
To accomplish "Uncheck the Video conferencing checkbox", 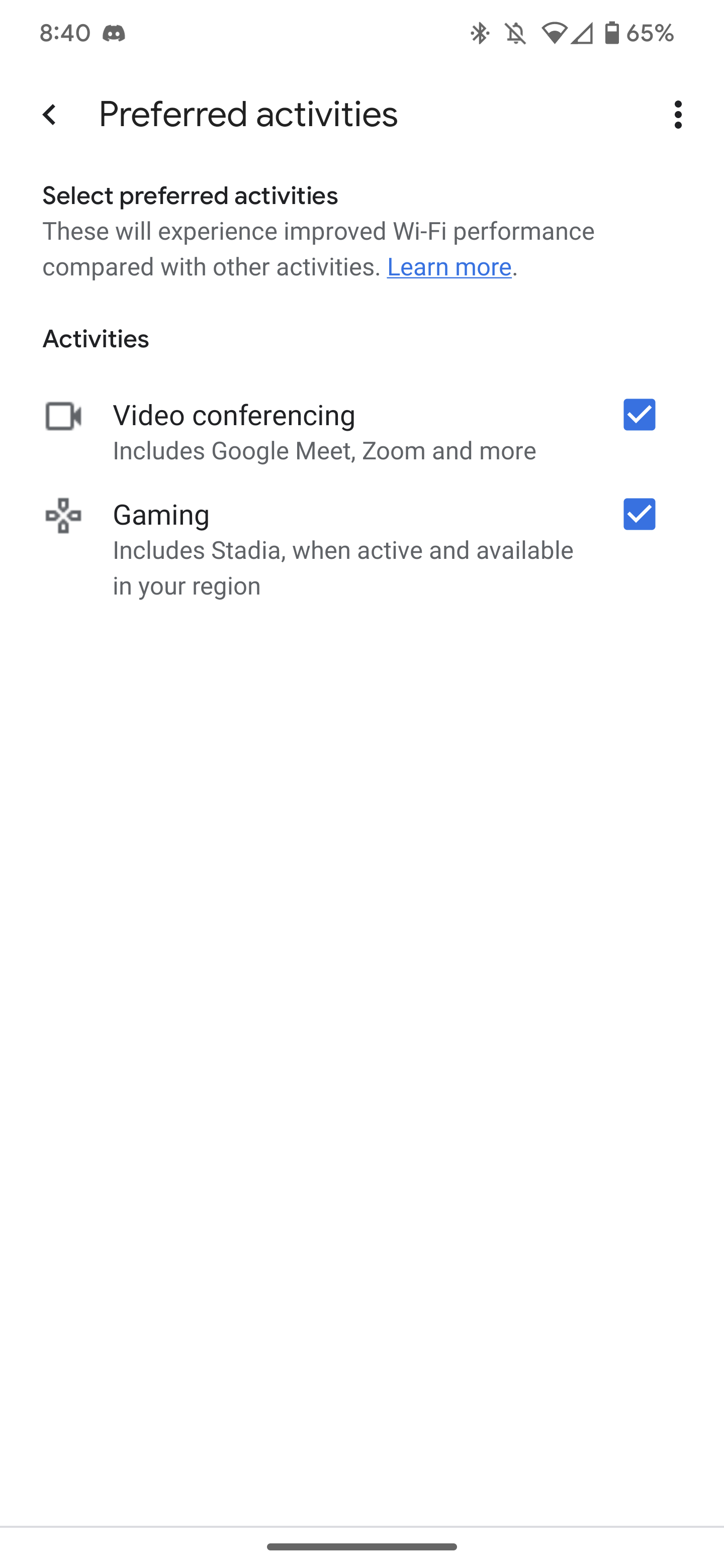I will coord(639,415).
